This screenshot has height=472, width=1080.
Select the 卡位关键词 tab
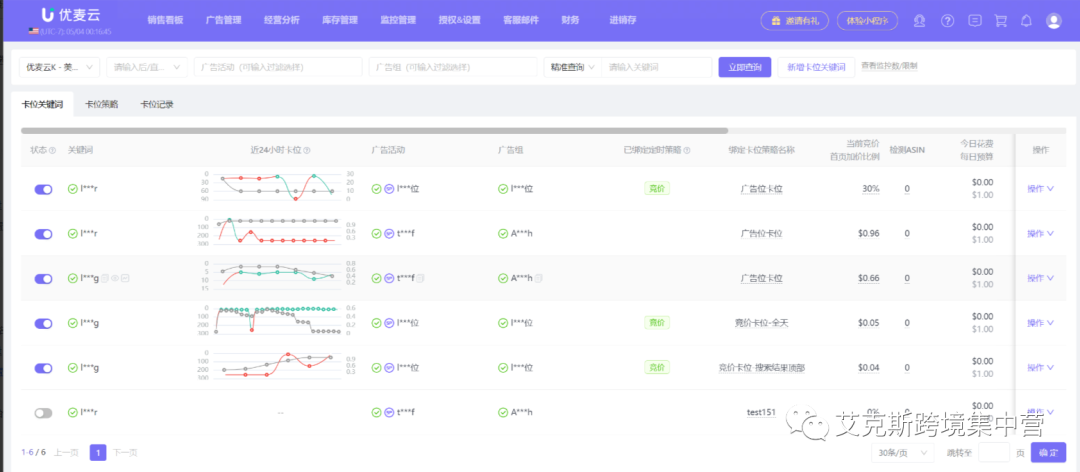42,105
